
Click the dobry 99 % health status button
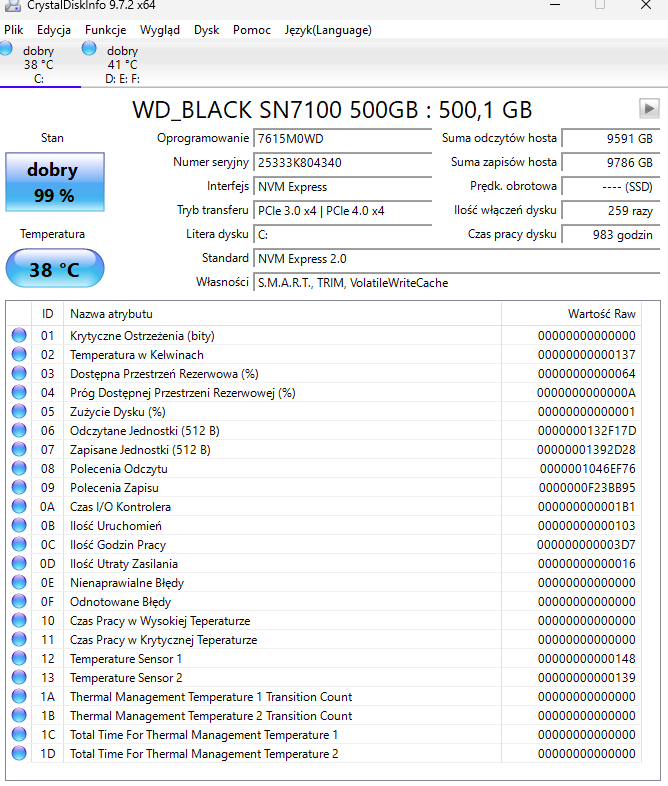coord(54,181)
